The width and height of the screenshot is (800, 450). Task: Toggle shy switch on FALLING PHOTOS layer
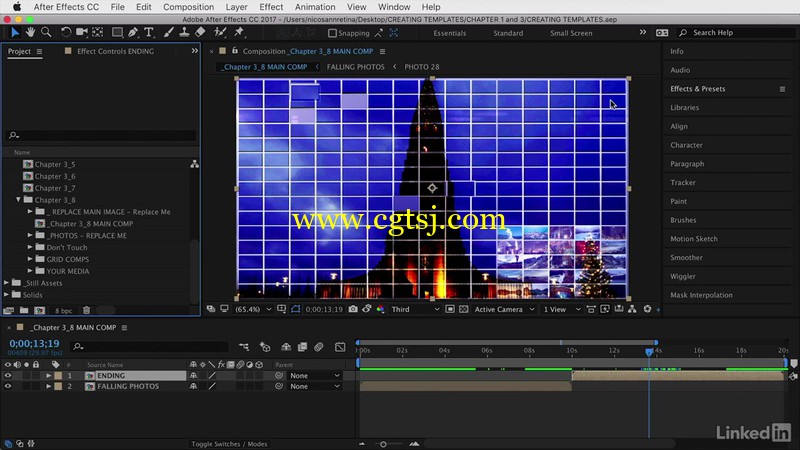(193, 386)
